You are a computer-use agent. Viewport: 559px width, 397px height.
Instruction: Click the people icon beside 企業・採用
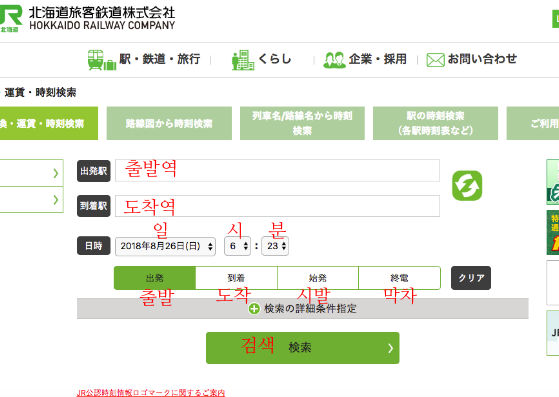334,60
